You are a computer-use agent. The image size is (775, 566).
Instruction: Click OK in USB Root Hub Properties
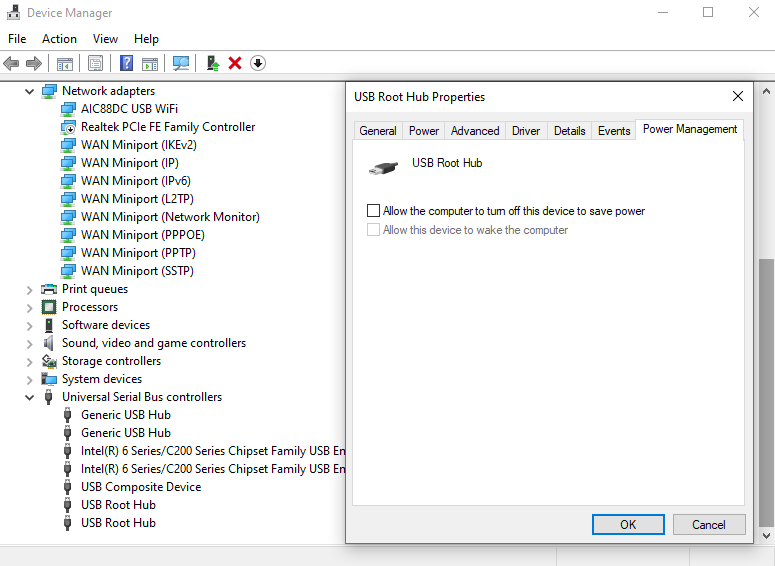628,524
